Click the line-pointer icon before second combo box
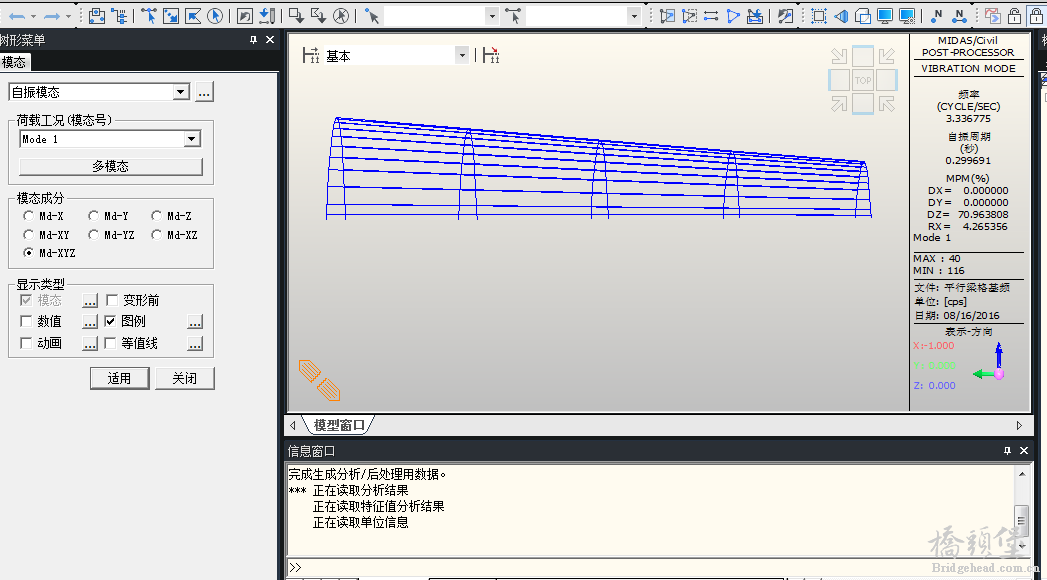 coord(513,16)
